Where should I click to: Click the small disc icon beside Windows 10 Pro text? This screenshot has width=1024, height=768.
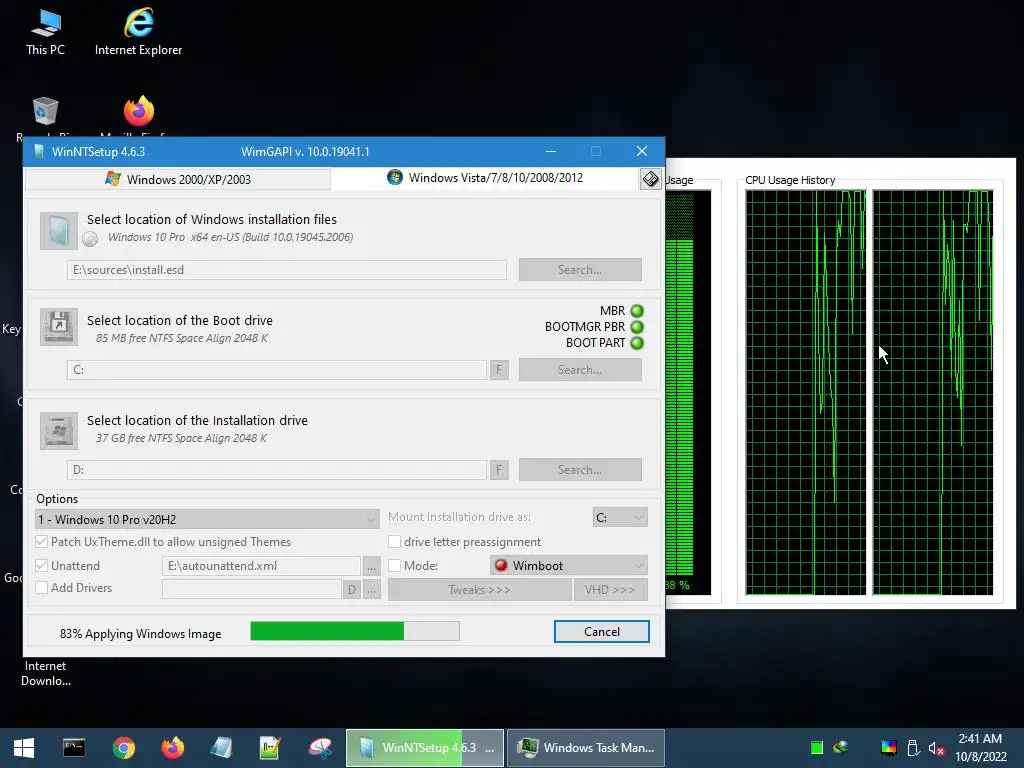90,239
